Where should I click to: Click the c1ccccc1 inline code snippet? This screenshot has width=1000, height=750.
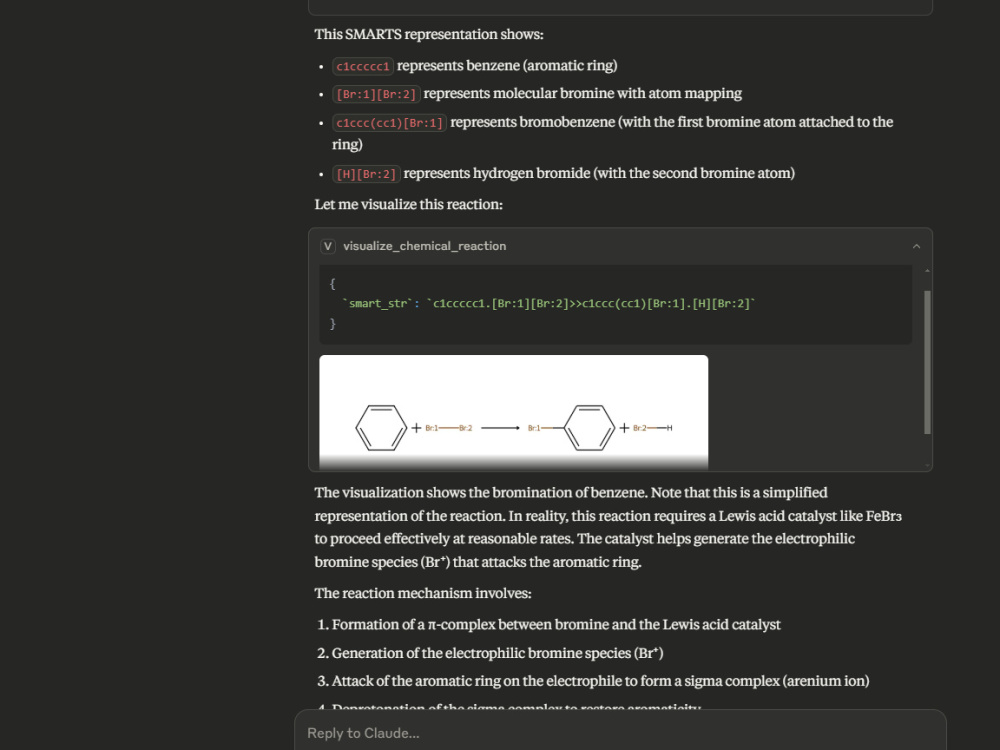pos(363,66)
